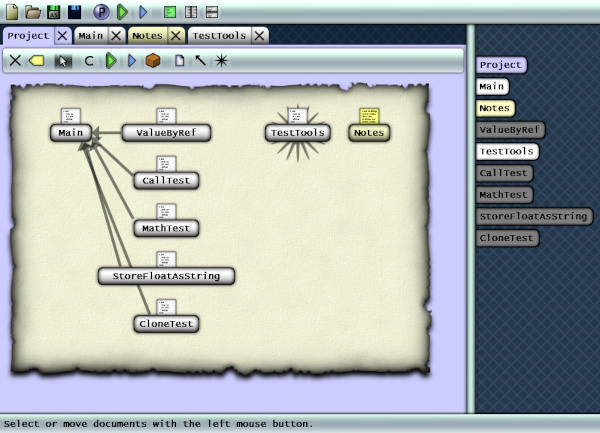This screenshot has width=600, height=433.
Task: Select the StoreFloatAsString node on the canvas
Action: point(166,276)
